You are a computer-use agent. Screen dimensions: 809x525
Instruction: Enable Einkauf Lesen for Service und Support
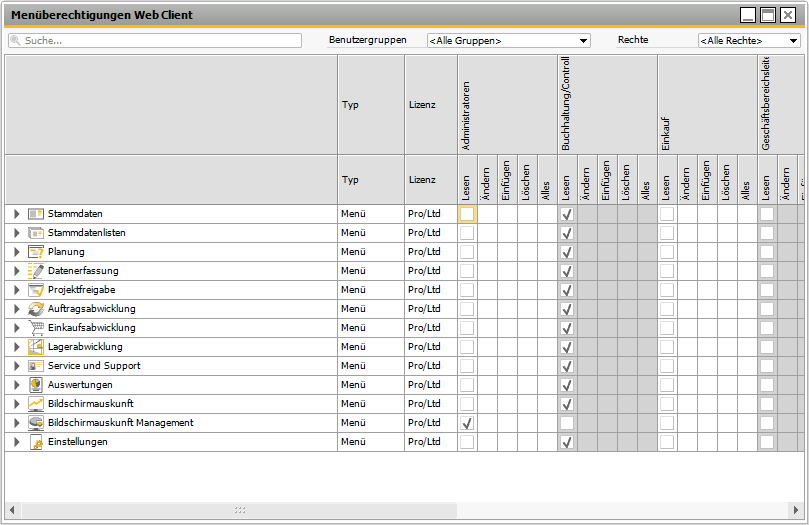coord(667,366)
